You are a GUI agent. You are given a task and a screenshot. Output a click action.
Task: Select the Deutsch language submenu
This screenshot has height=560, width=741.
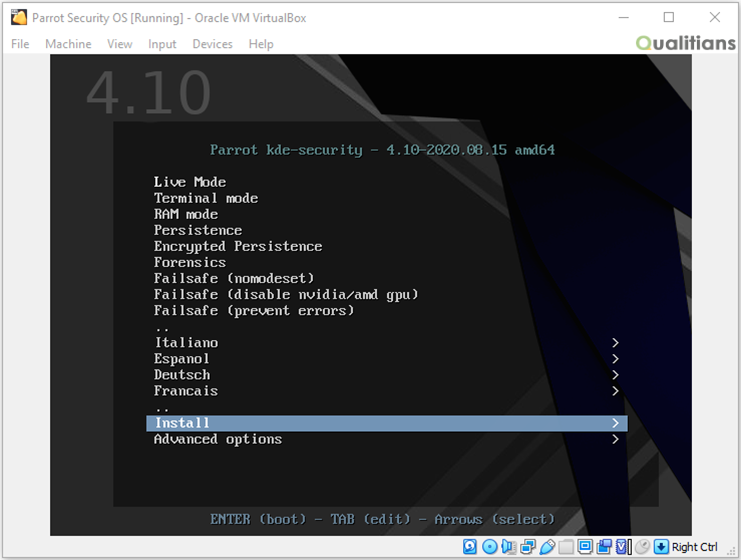click(387, 375)
